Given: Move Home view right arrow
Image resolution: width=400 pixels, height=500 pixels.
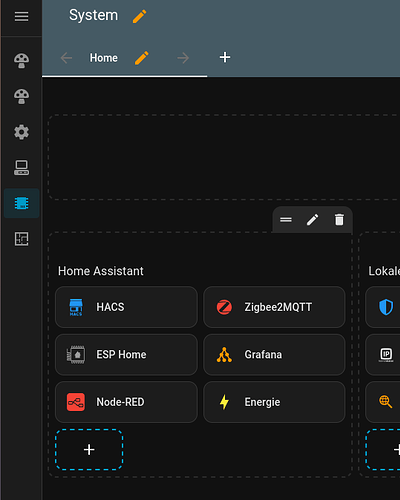Looking at the screenshot, I should tap(183, 58).
